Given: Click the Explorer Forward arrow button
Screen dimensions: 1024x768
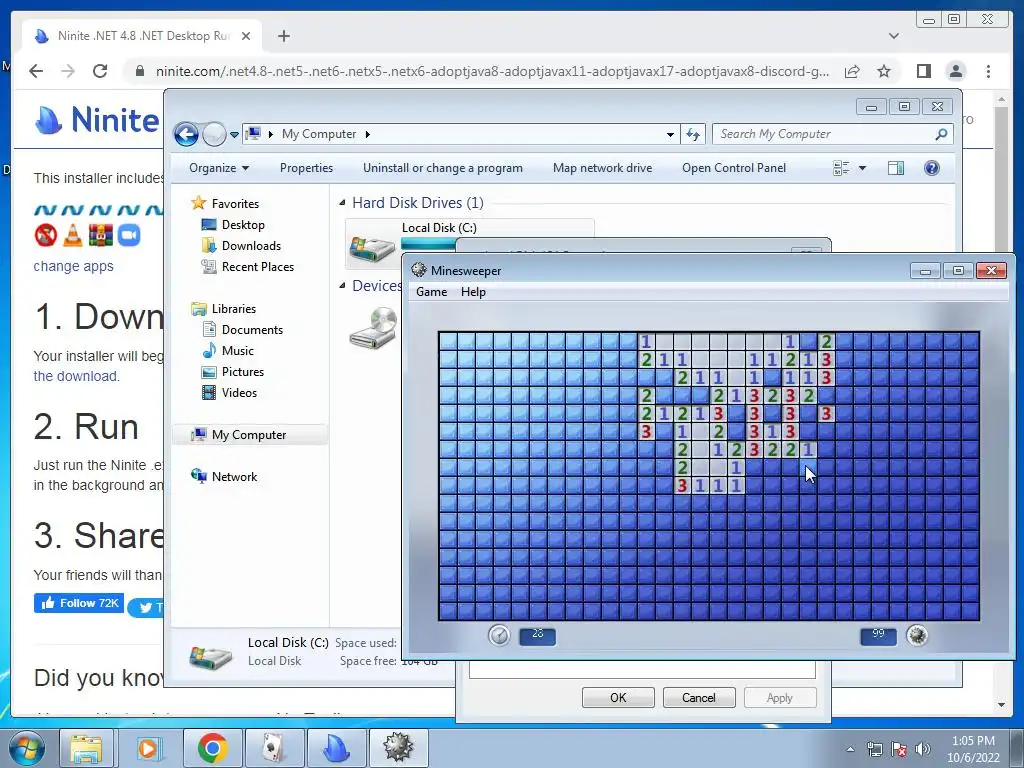Looking at the screenshot, I should 214,135.
